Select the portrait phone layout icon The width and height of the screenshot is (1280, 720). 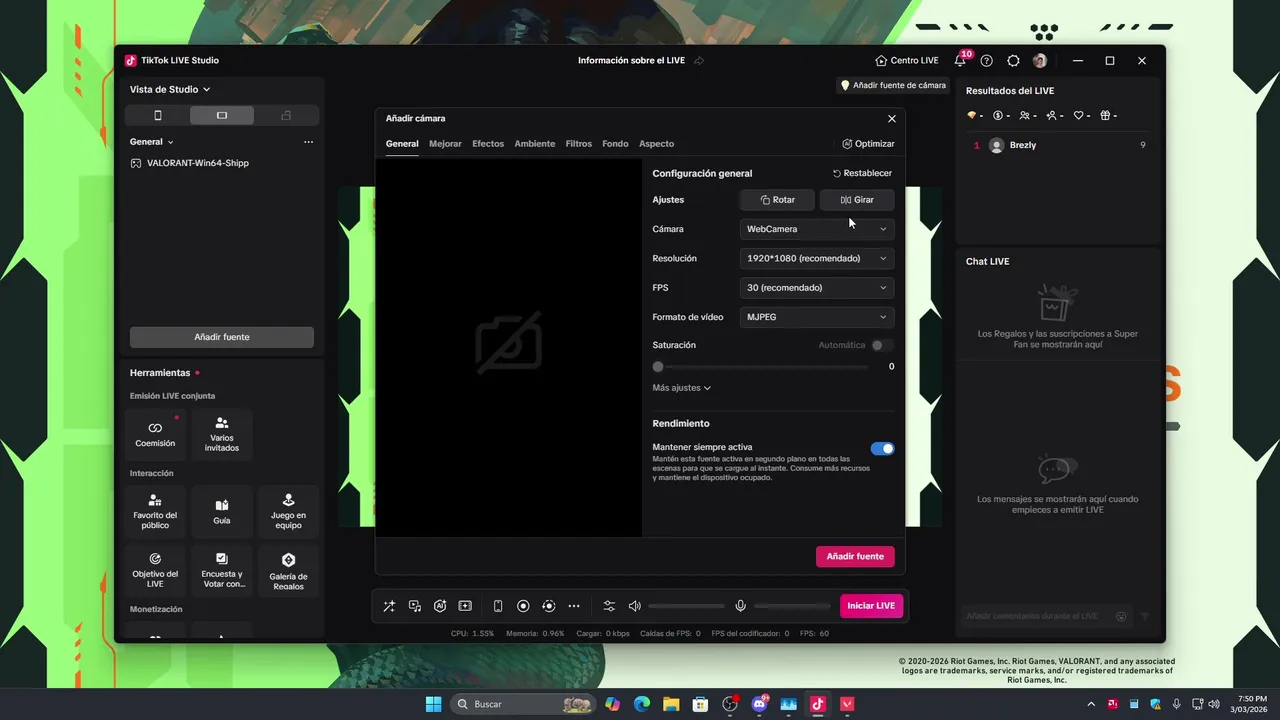157,116
